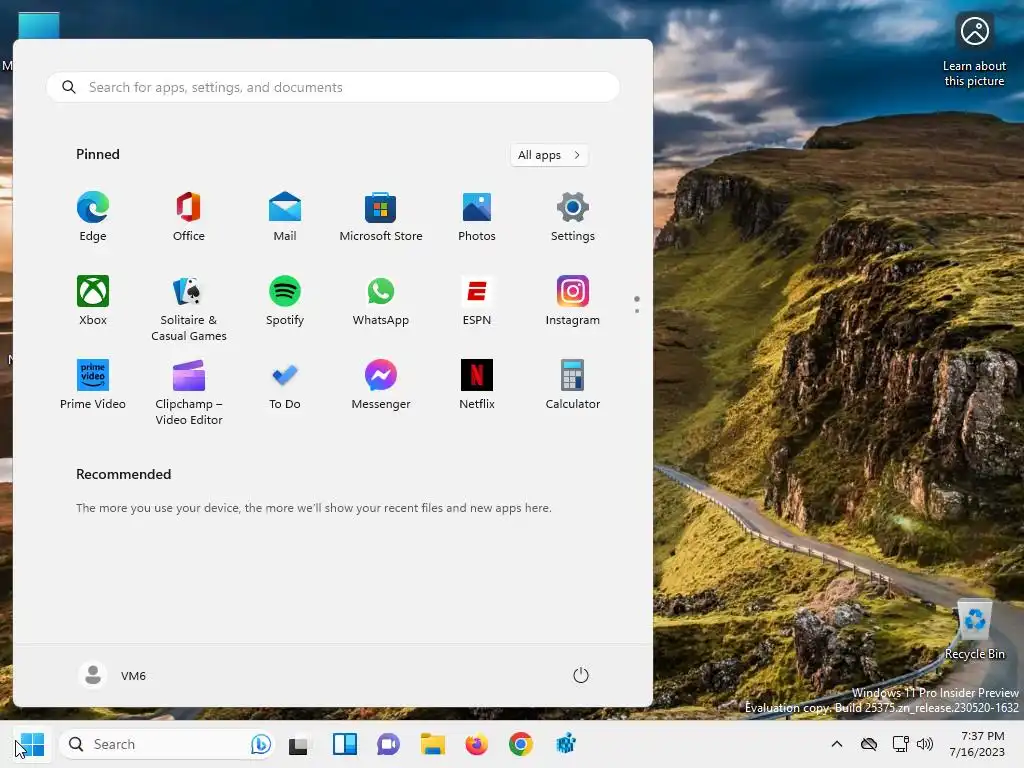Launch Spotify from pinned apps
1024x768 pixels.
[x=285, y=300]
